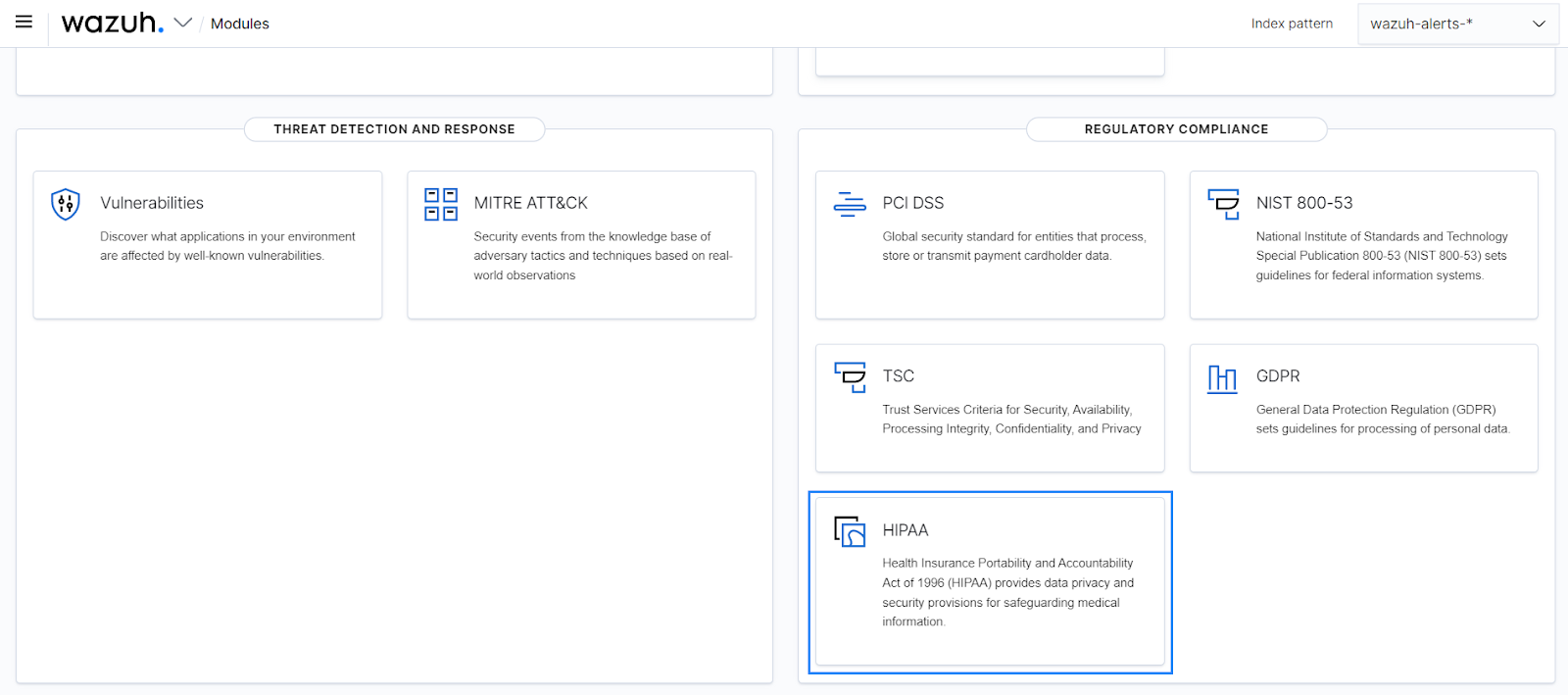Click the NIST 800-53 card description
Screen dimensions: 1568x695
coord(1382,256)
